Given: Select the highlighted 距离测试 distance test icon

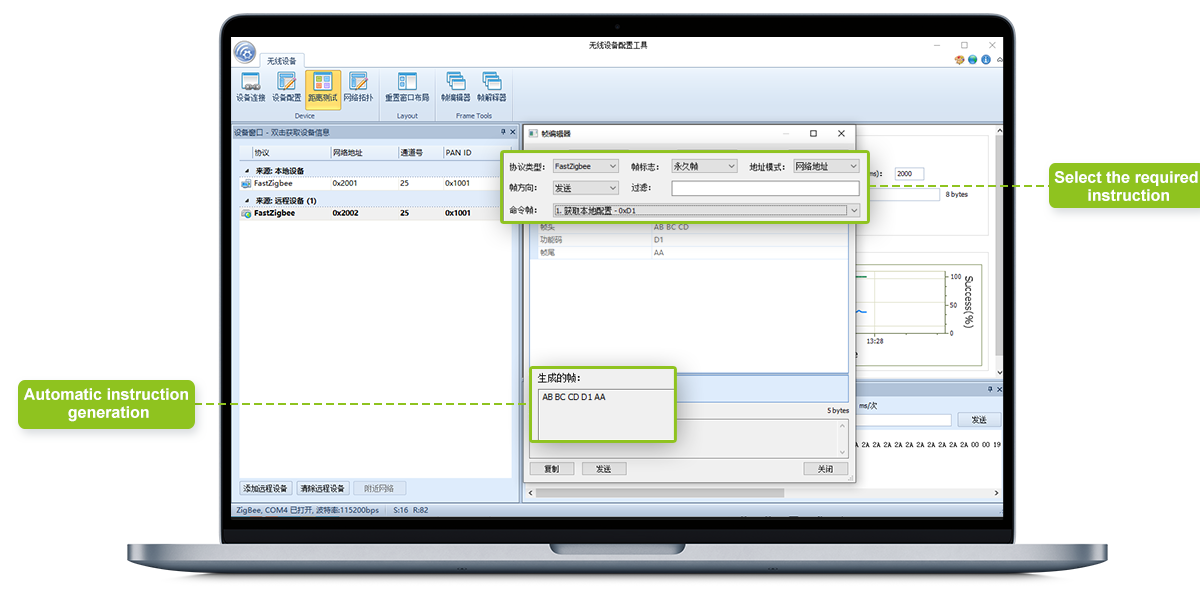Looking at the screenshot, I should 322,87.
